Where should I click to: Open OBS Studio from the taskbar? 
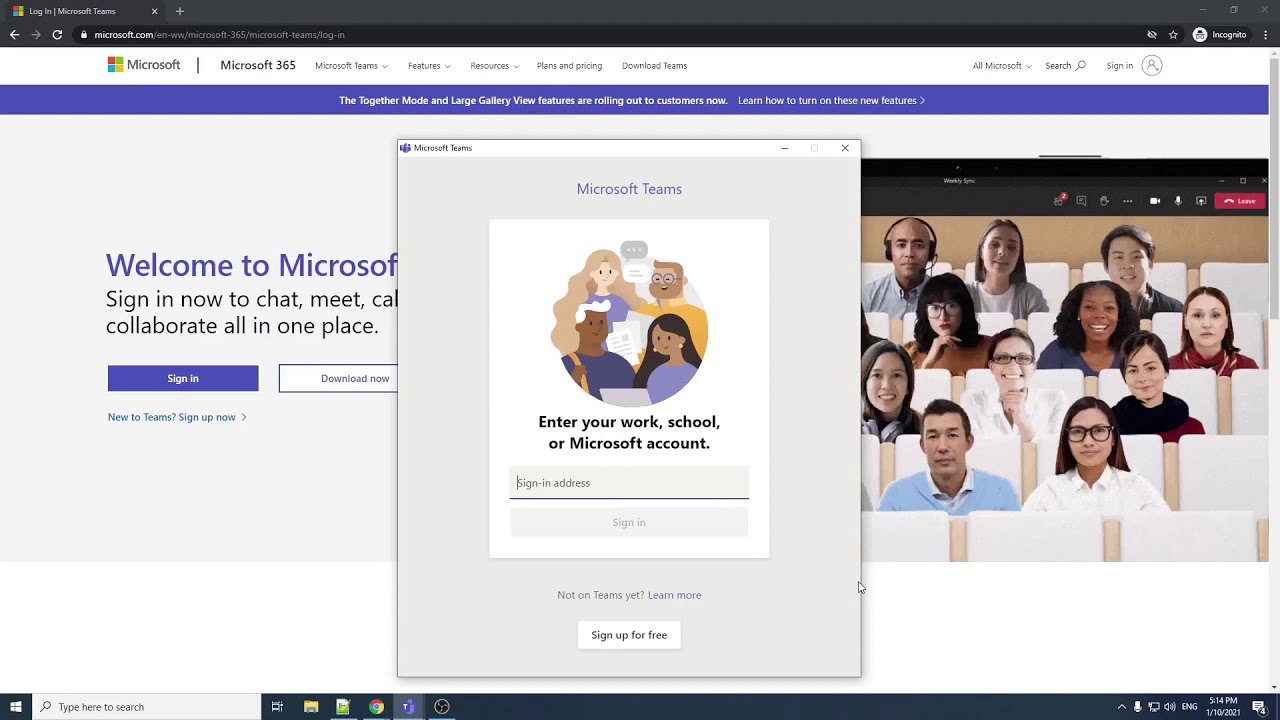[x=441, y=707]
